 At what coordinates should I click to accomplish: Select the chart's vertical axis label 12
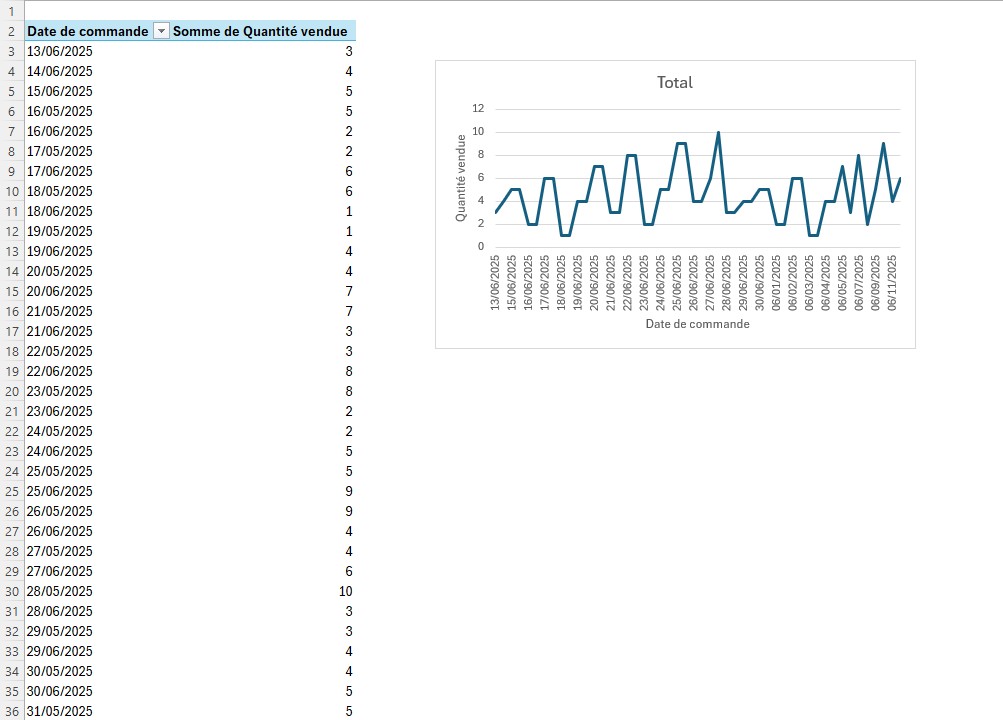coord(478,109)
